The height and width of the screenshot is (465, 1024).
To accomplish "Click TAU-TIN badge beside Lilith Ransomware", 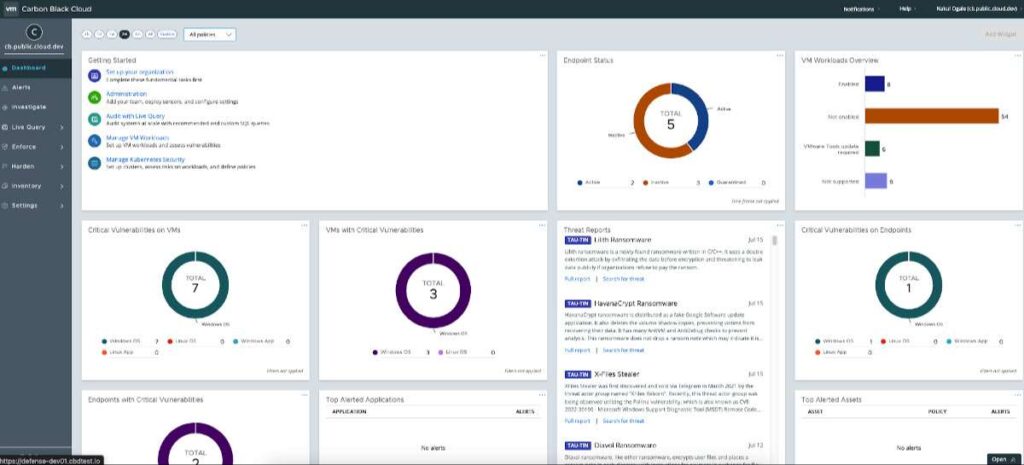I will click(577, 240).
